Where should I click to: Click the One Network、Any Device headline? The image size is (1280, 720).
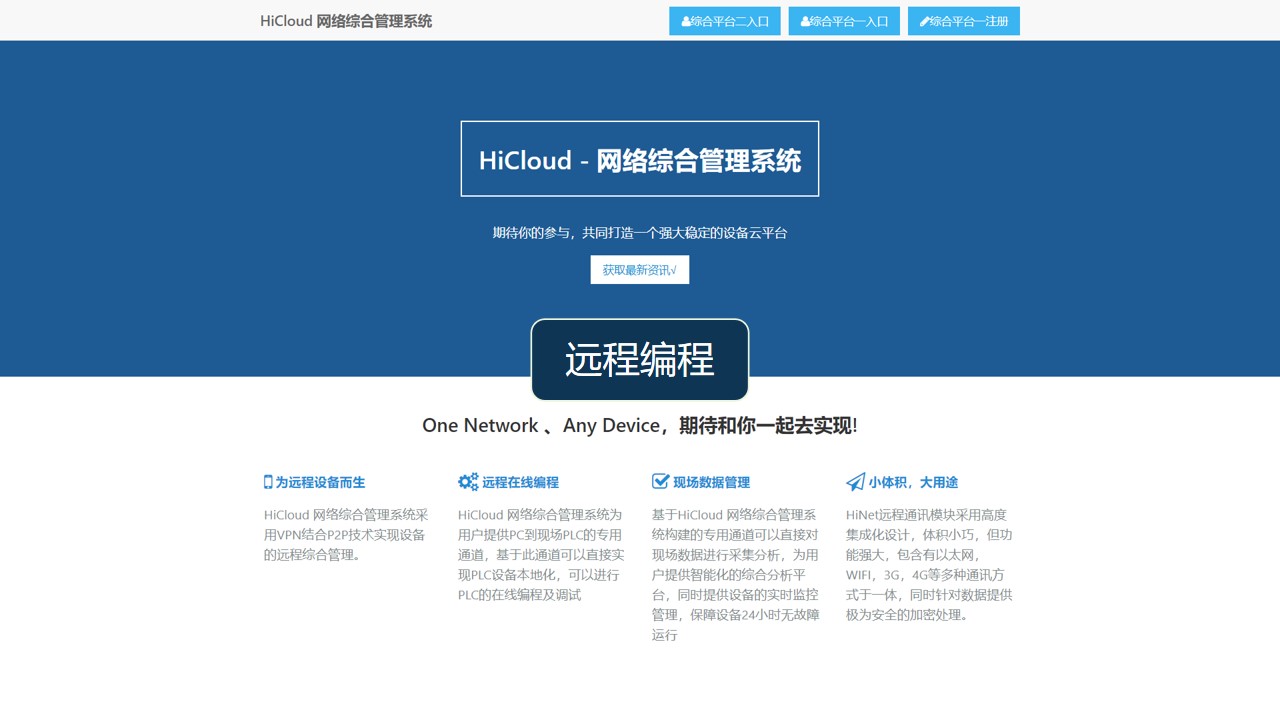(x=640, y=426)
